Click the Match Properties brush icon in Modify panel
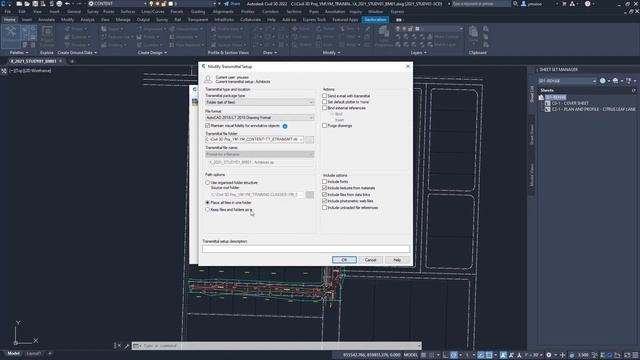The height and width of the screenshot is (360, 640). pos(367,29)
